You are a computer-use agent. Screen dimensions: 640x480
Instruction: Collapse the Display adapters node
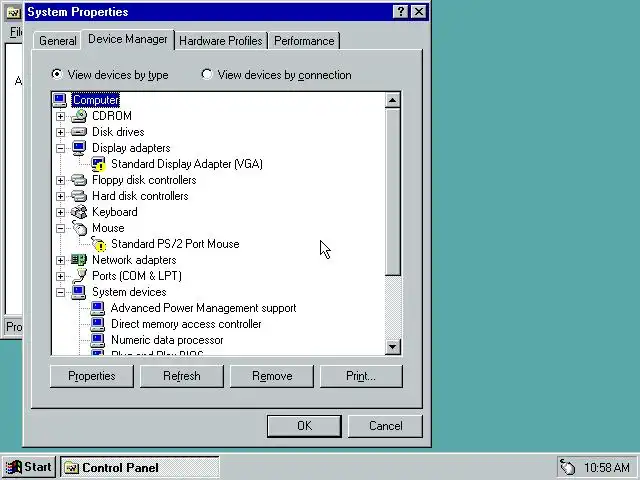click(60, 148)
